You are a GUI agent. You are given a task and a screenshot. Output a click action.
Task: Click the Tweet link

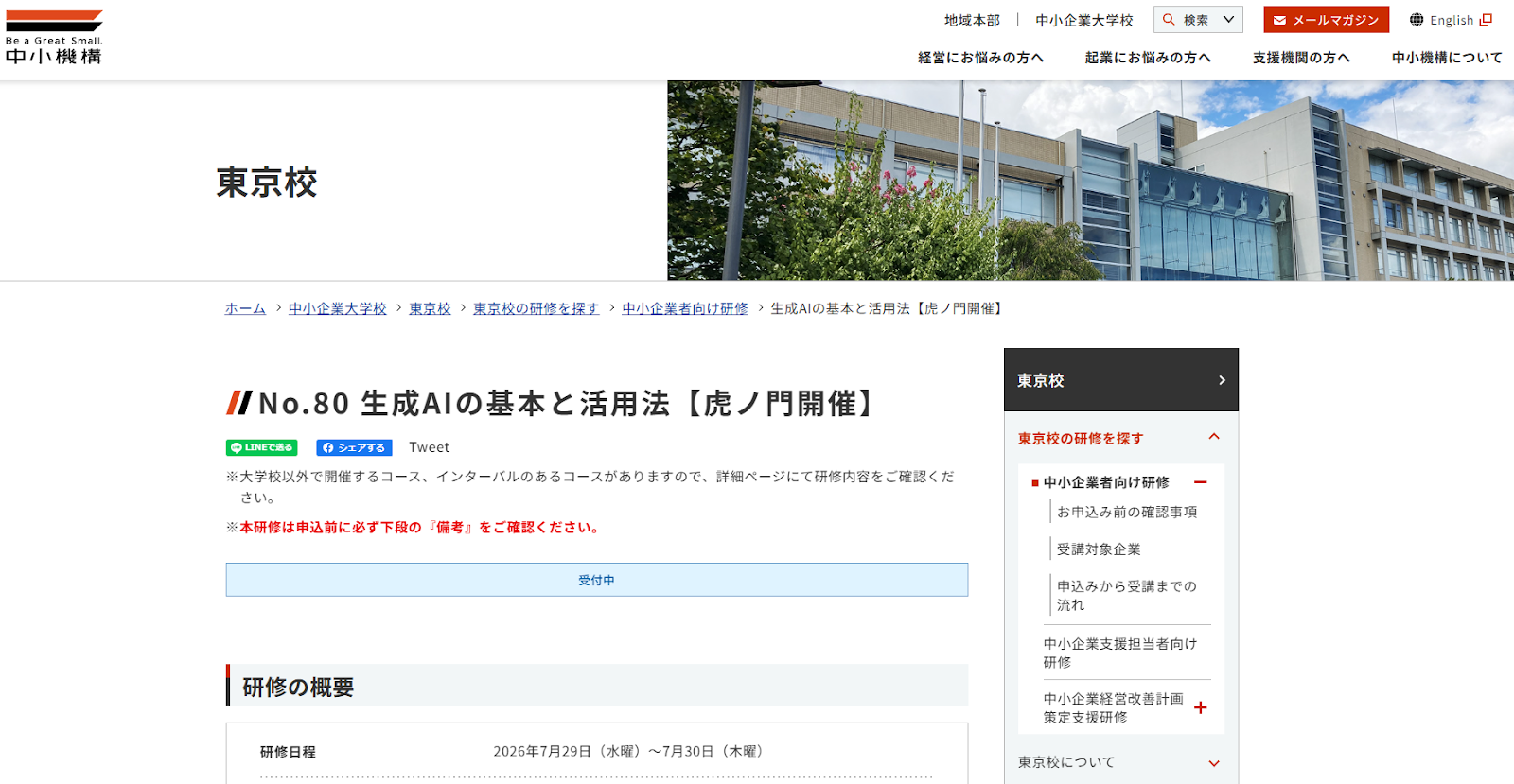pyautogui.click(x=429, y=447)
